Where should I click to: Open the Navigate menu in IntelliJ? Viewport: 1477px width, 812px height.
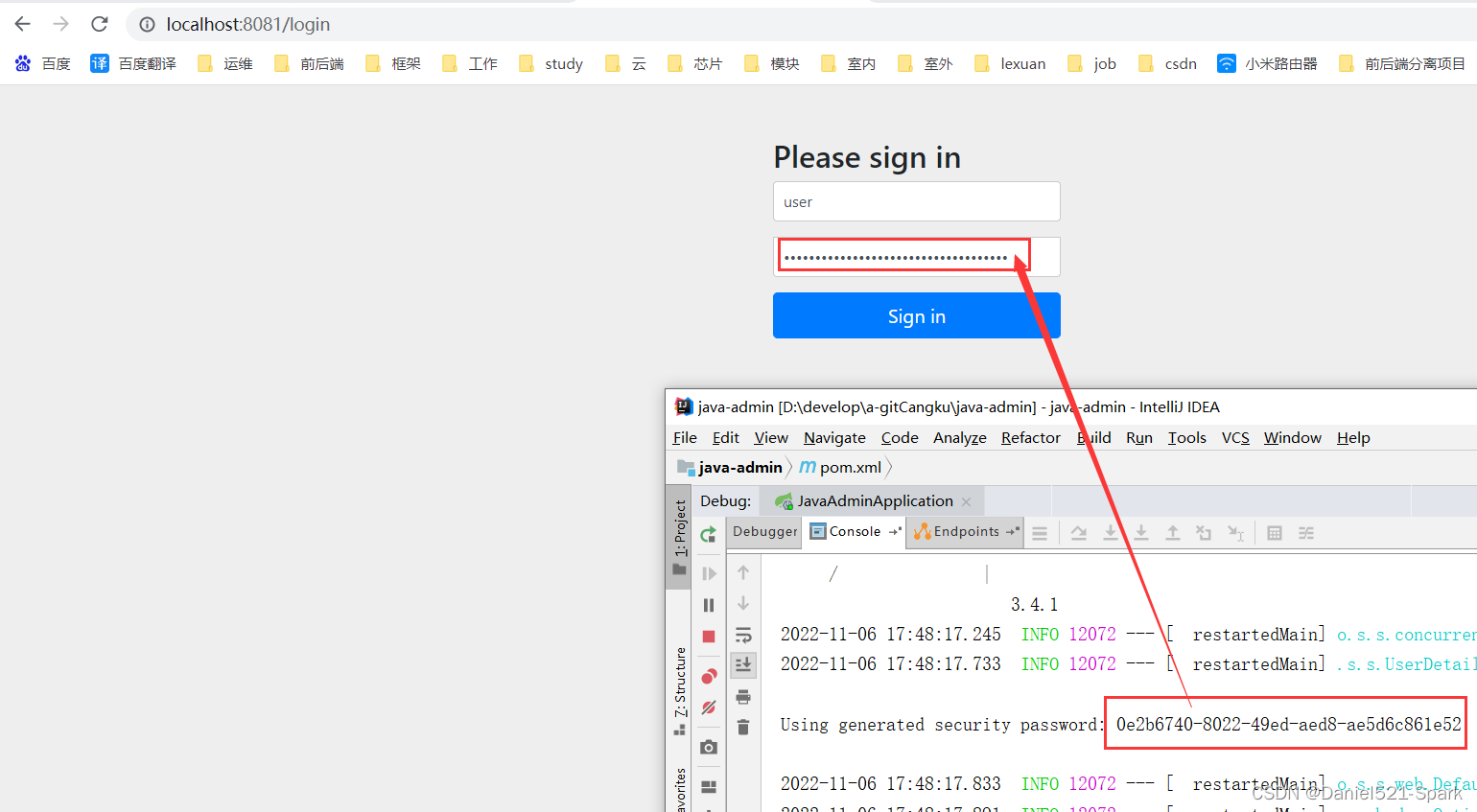tap(833, 437)
